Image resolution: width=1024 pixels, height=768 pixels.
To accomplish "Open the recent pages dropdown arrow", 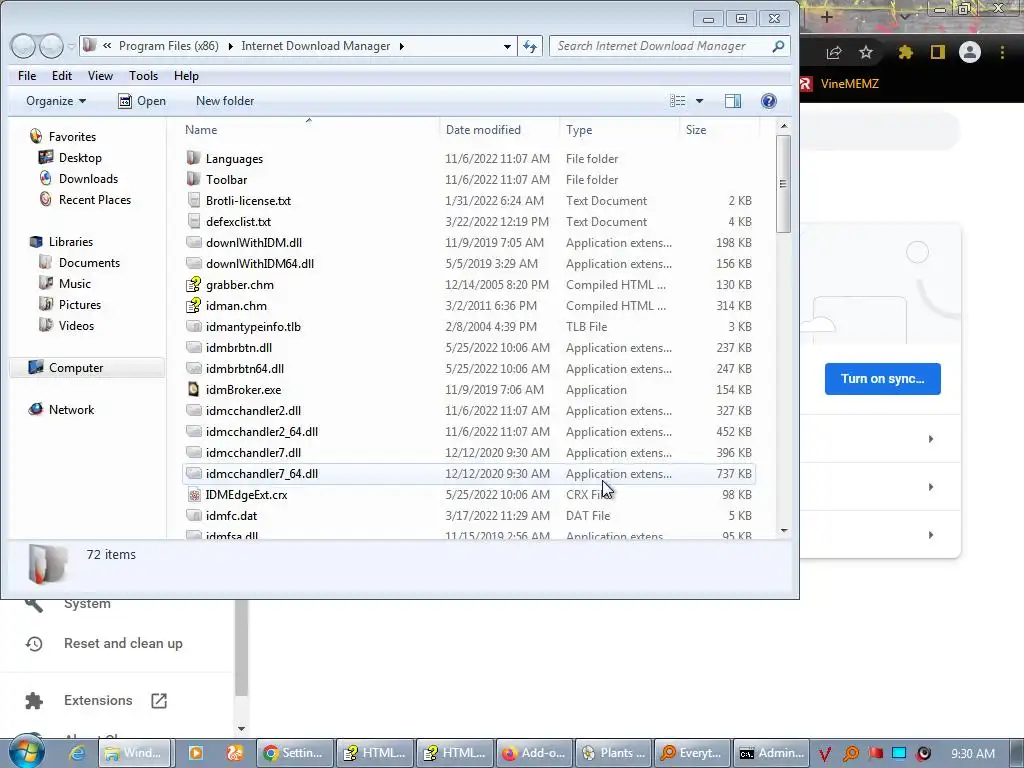I will coord(71,46).
